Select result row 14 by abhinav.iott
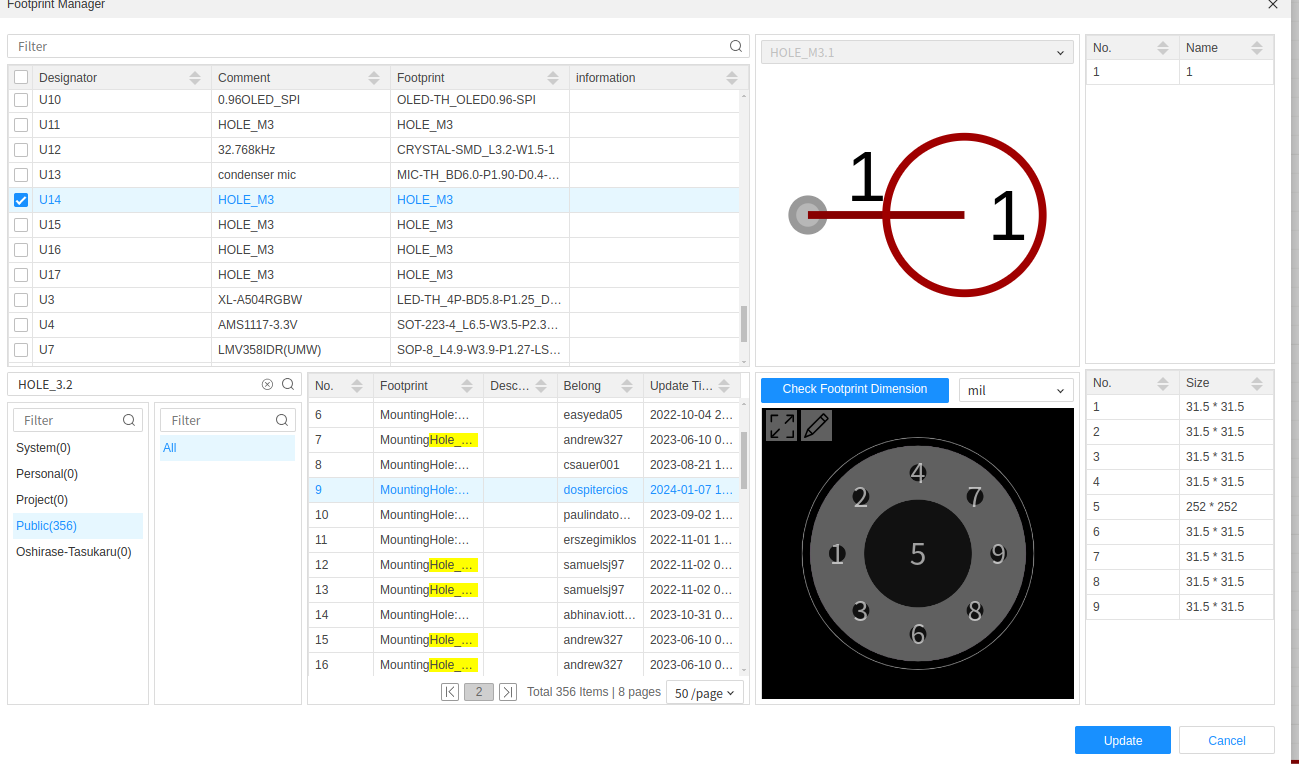Screen dimensions: 1299x764 pyautogui.click(x=524, y=615)
